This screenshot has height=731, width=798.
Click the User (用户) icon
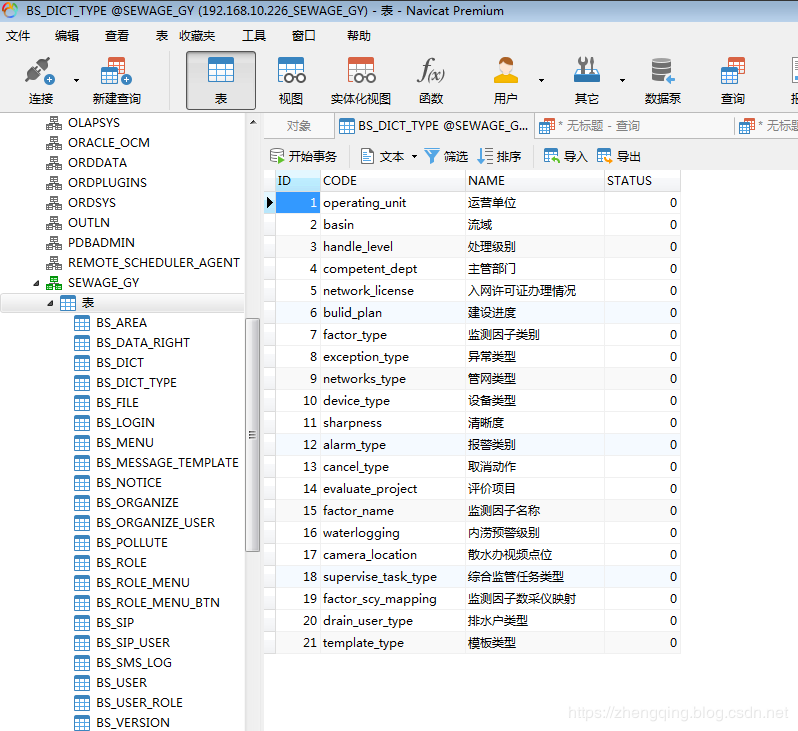tap(505, 71)
